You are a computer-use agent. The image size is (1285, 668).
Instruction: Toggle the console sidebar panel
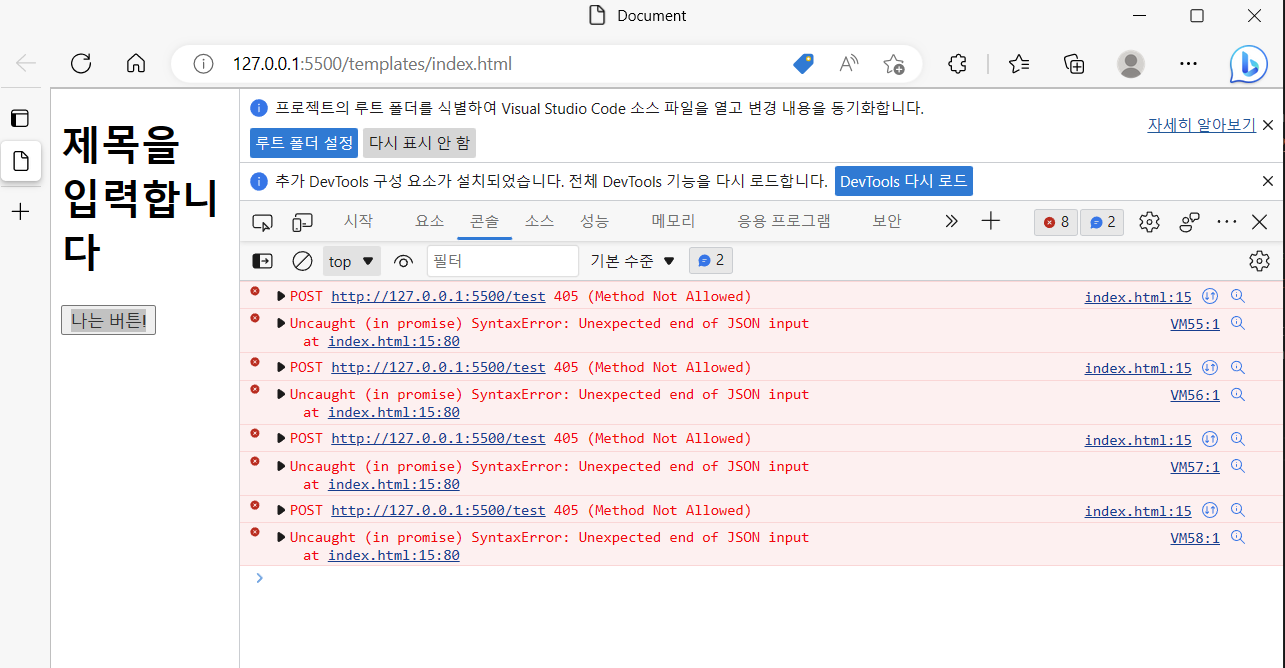tap(262, 261)
